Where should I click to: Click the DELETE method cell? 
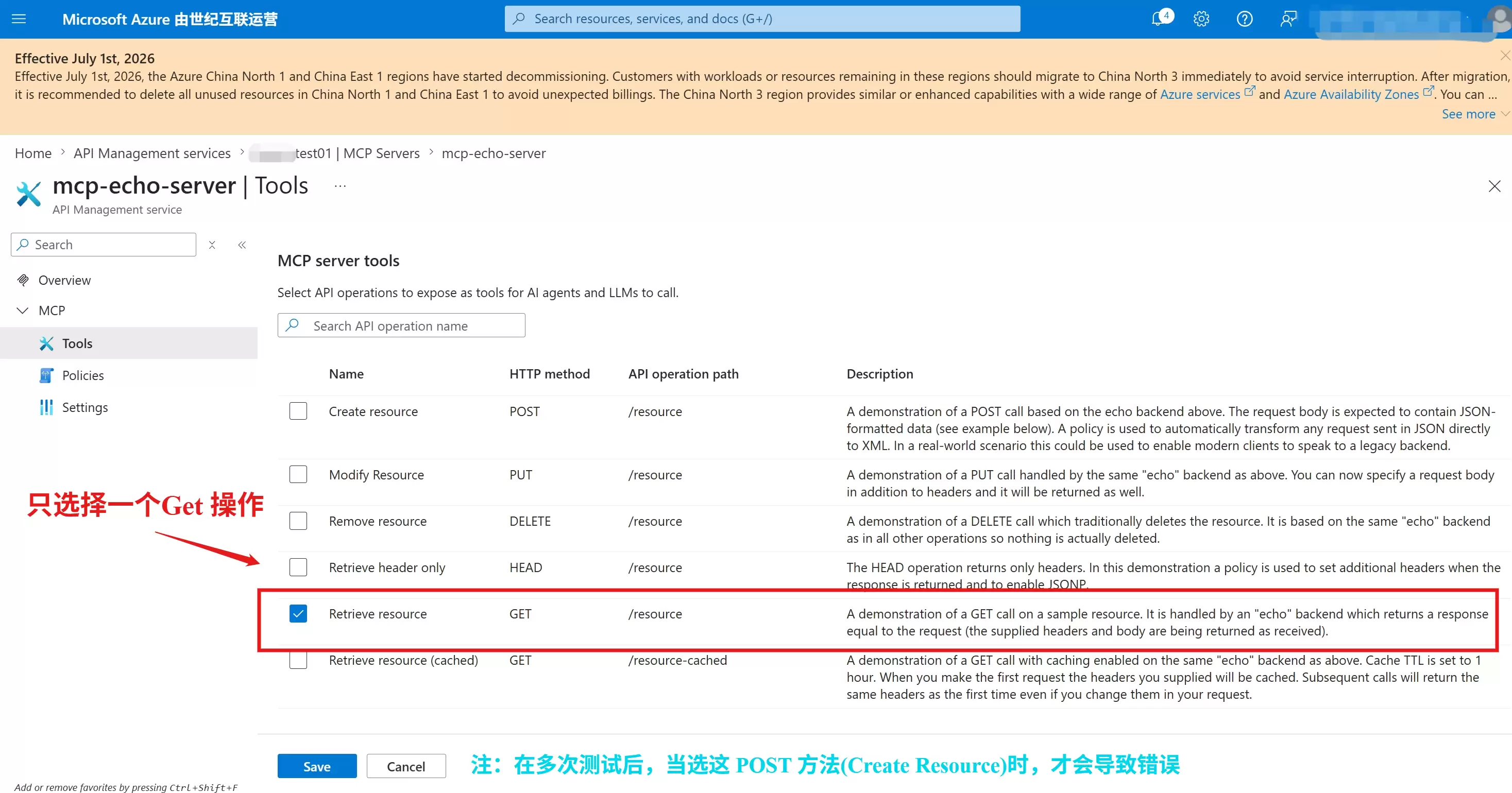click(x=530, y=521)
